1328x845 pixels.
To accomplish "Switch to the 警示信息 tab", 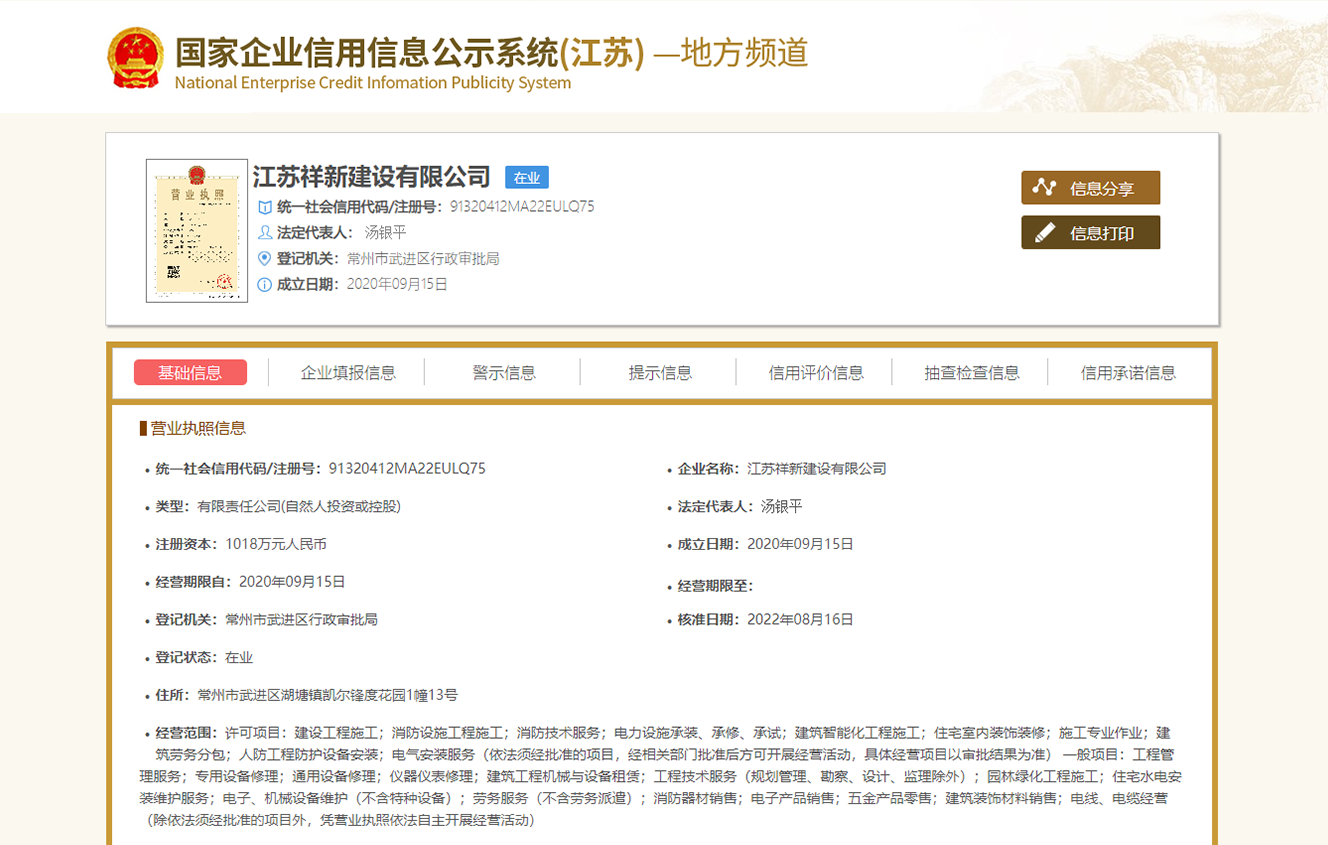I will point(504,373).
